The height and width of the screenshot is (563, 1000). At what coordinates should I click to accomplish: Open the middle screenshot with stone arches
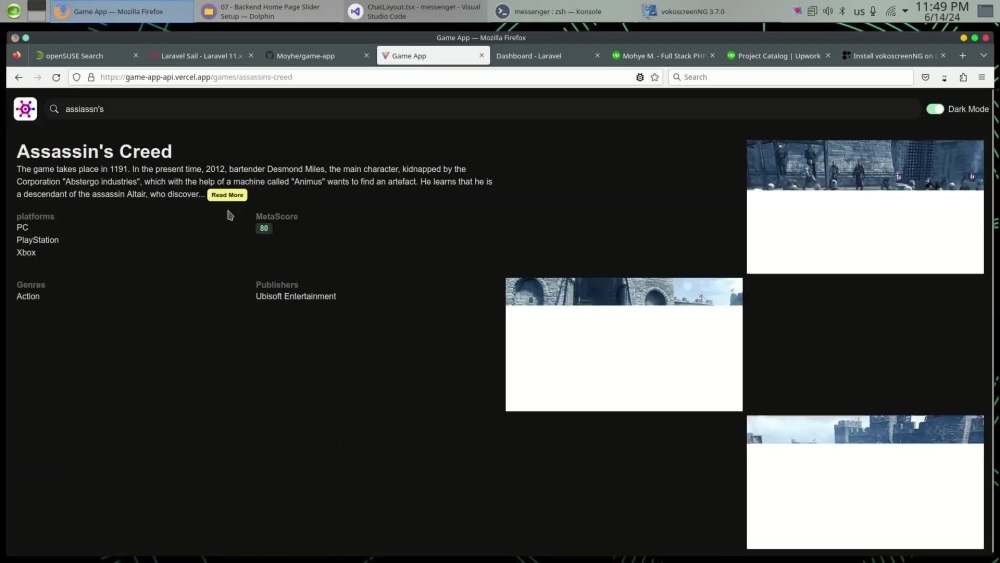pos(624,344)
